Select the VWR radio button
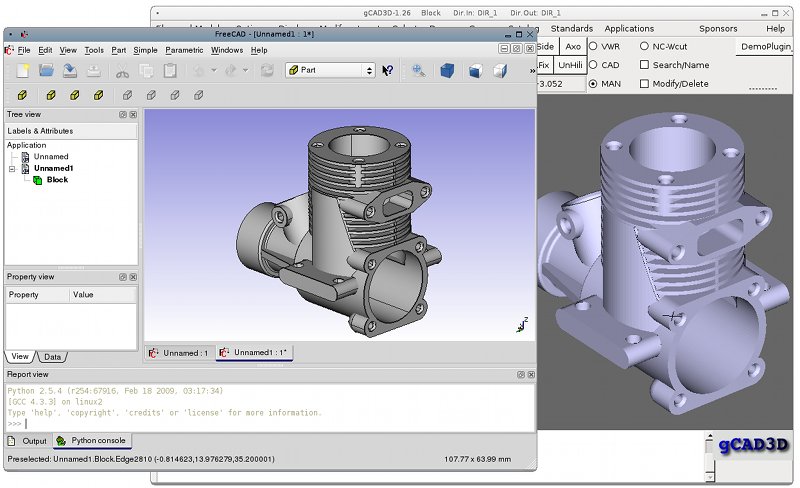Viewport: 800px width, 488px height. (x=594, y=46)
